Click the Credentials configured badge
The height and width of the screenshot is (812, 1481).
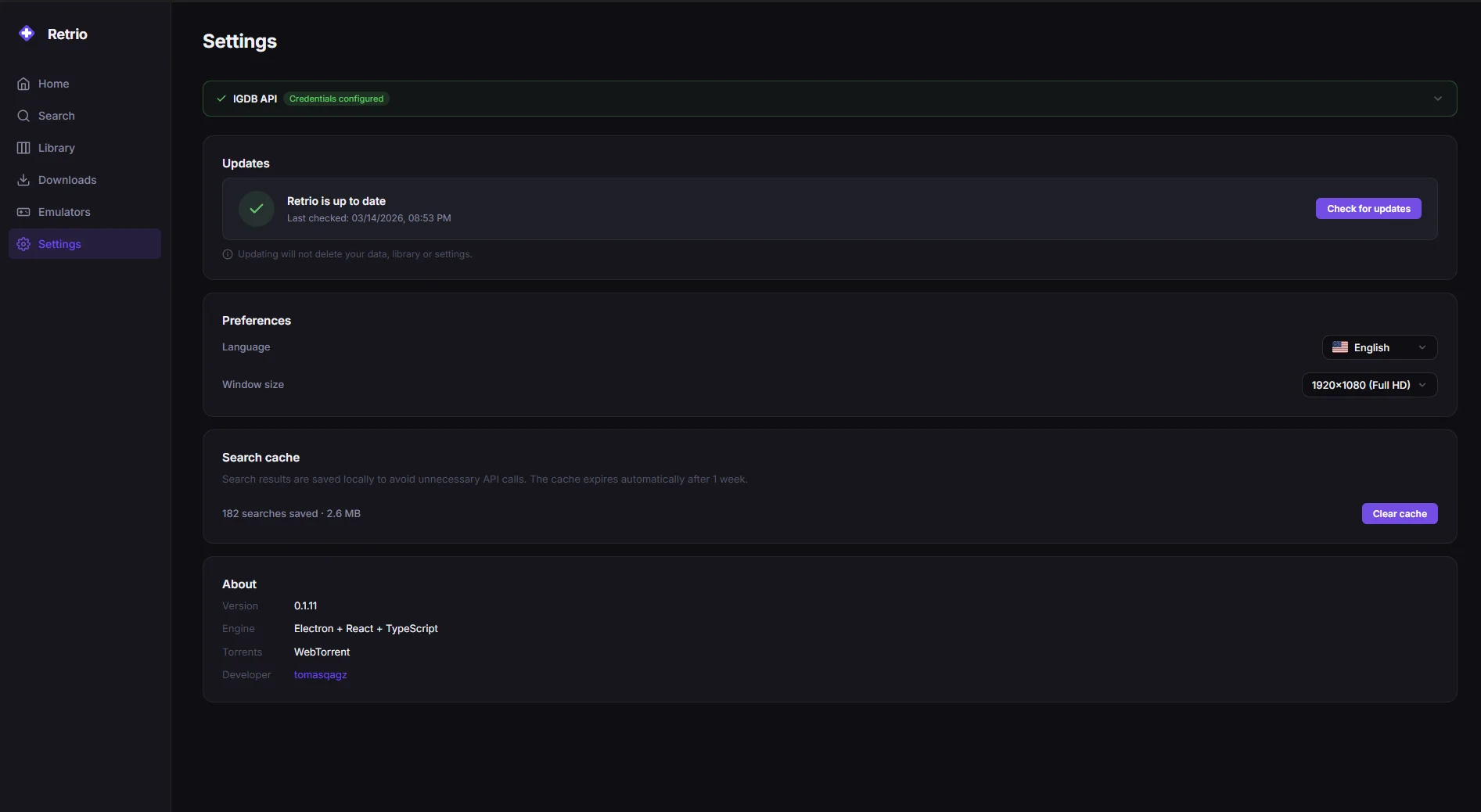point(336,99)
